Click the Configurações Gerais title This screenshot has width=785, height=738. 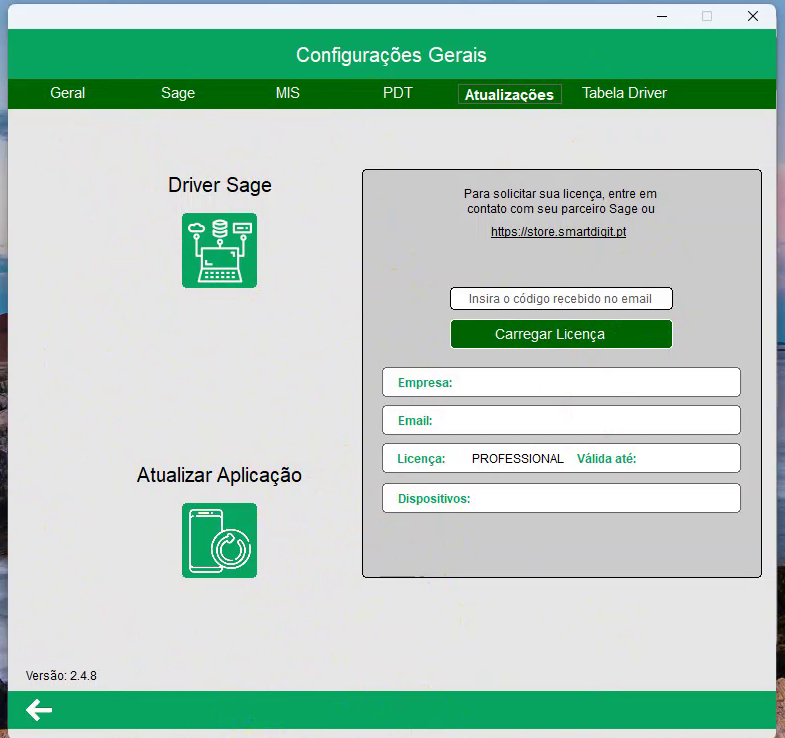(391, 55)
